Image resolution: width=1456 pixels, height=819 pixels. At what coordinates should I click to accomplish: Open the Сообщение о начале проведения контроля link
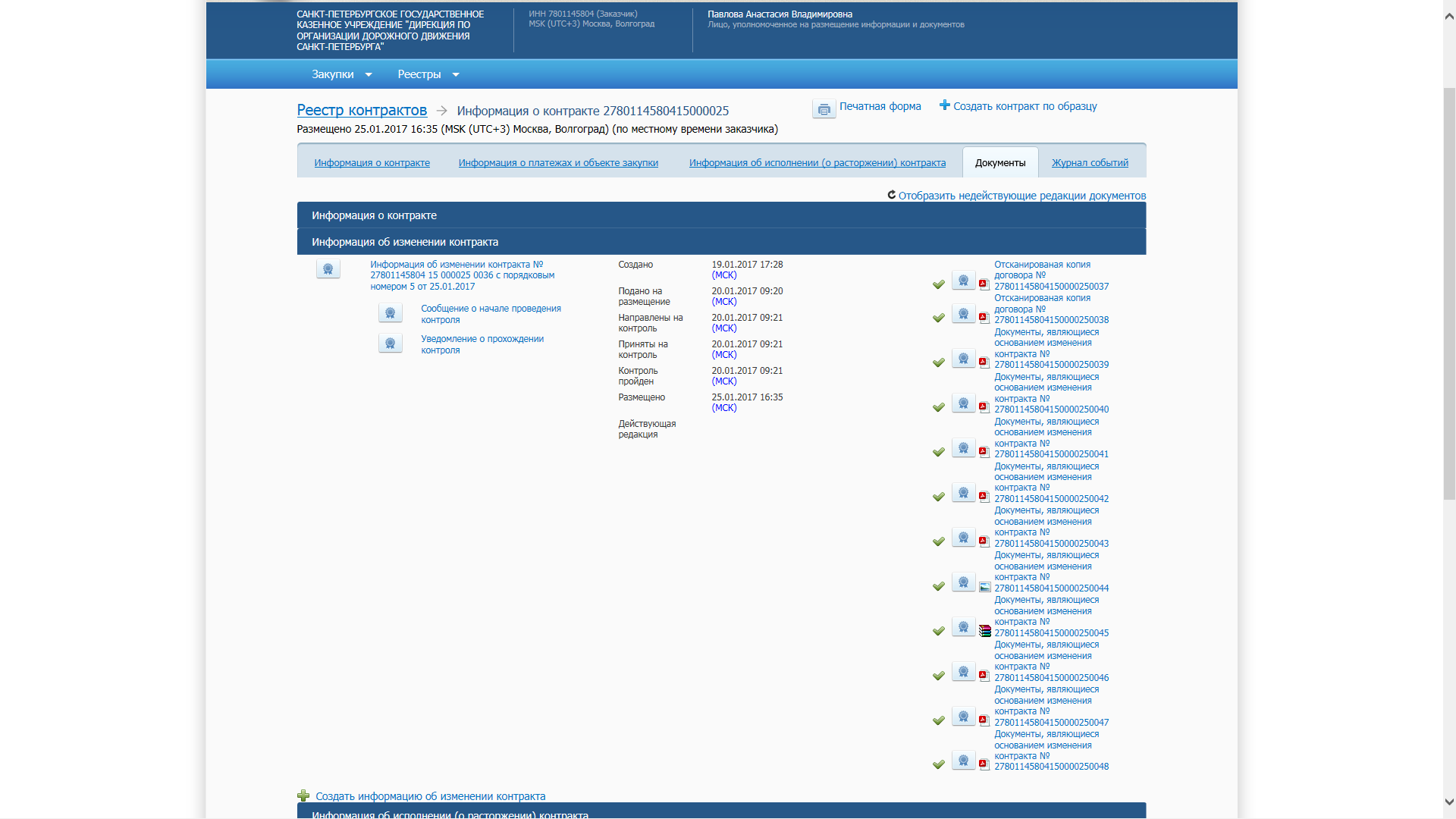point(491,314)
